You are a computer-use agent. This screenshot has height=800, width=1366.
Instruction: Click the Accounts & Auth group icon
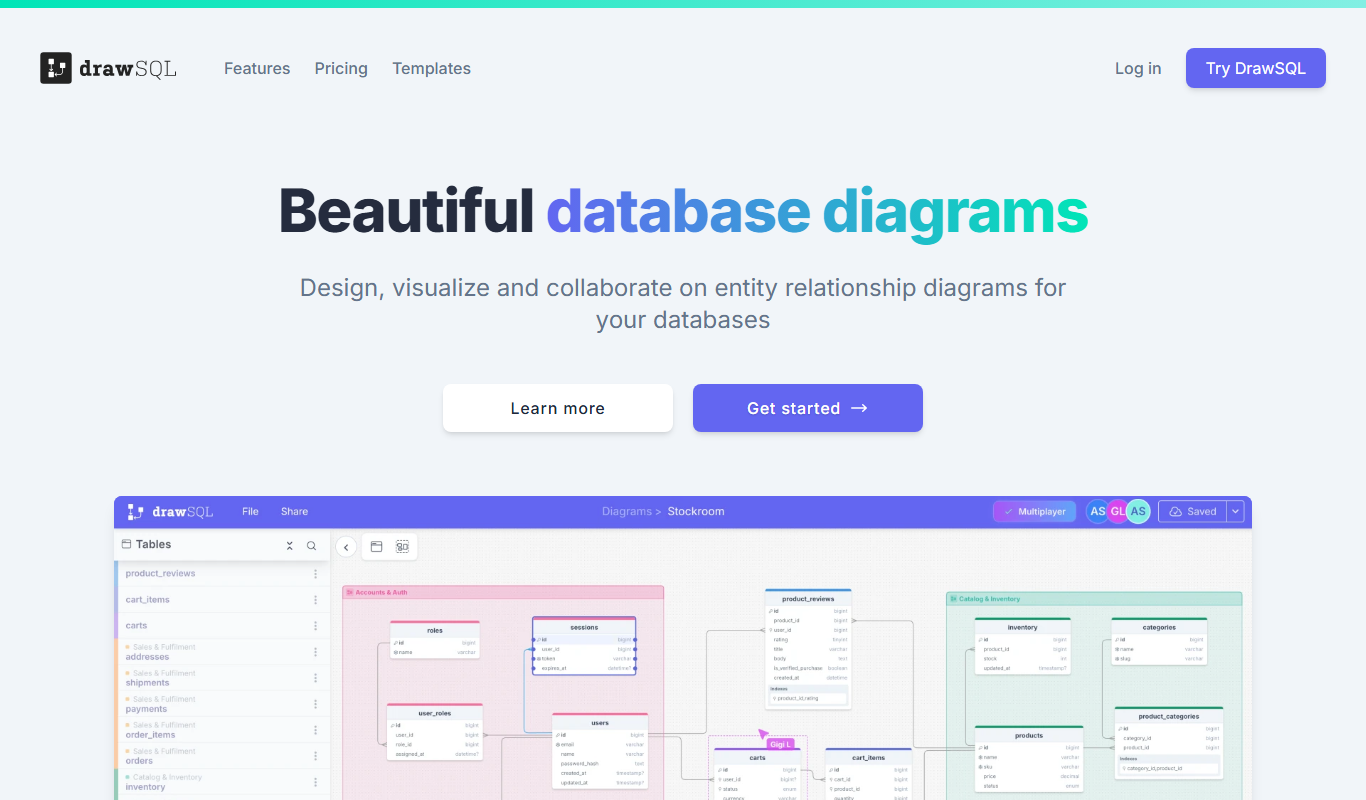coord(350,592)
